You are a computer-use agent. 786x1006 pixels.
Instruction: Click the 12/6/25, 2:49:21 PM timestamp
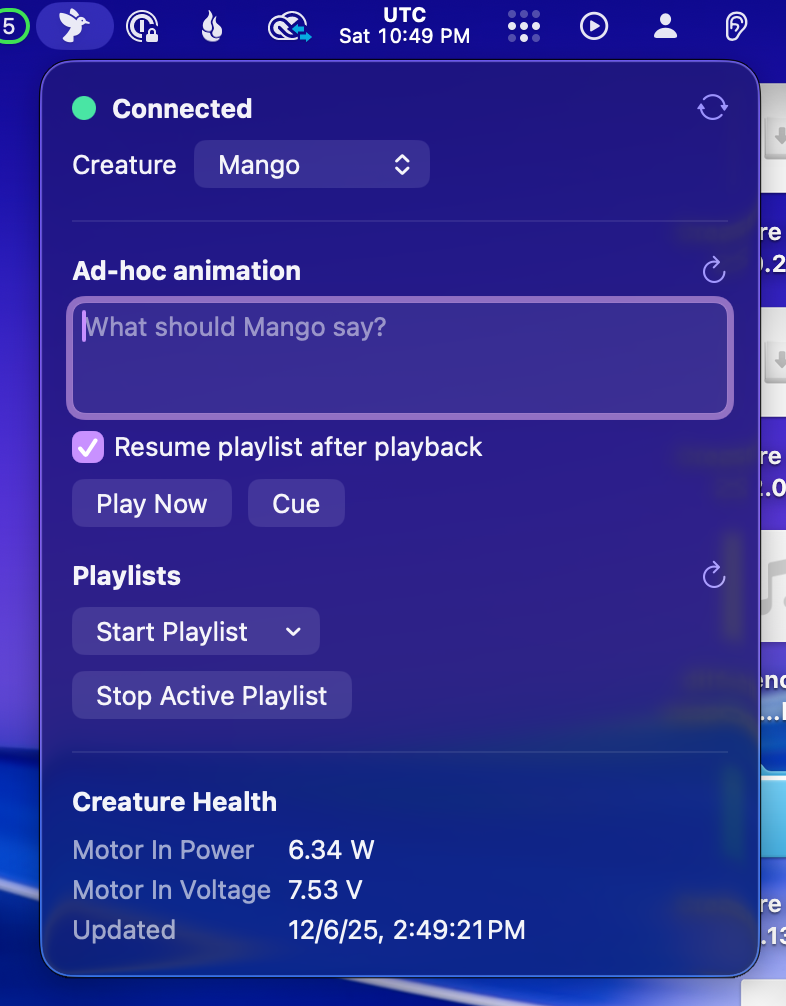coord(407,929)
